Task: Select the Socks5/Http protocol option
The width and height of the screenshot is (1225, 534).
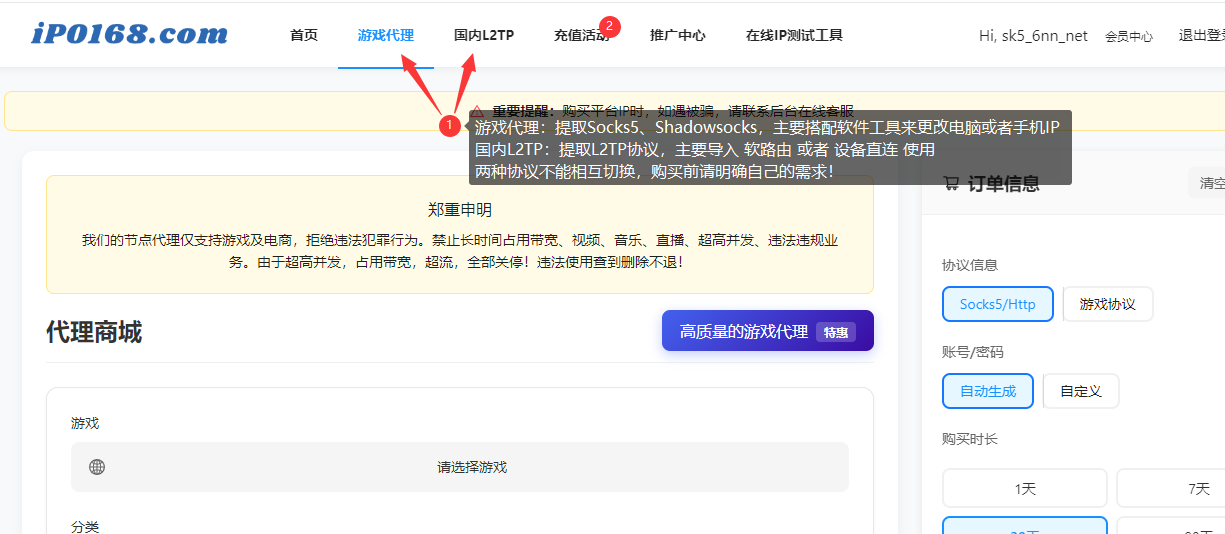Action: [998, 304]
